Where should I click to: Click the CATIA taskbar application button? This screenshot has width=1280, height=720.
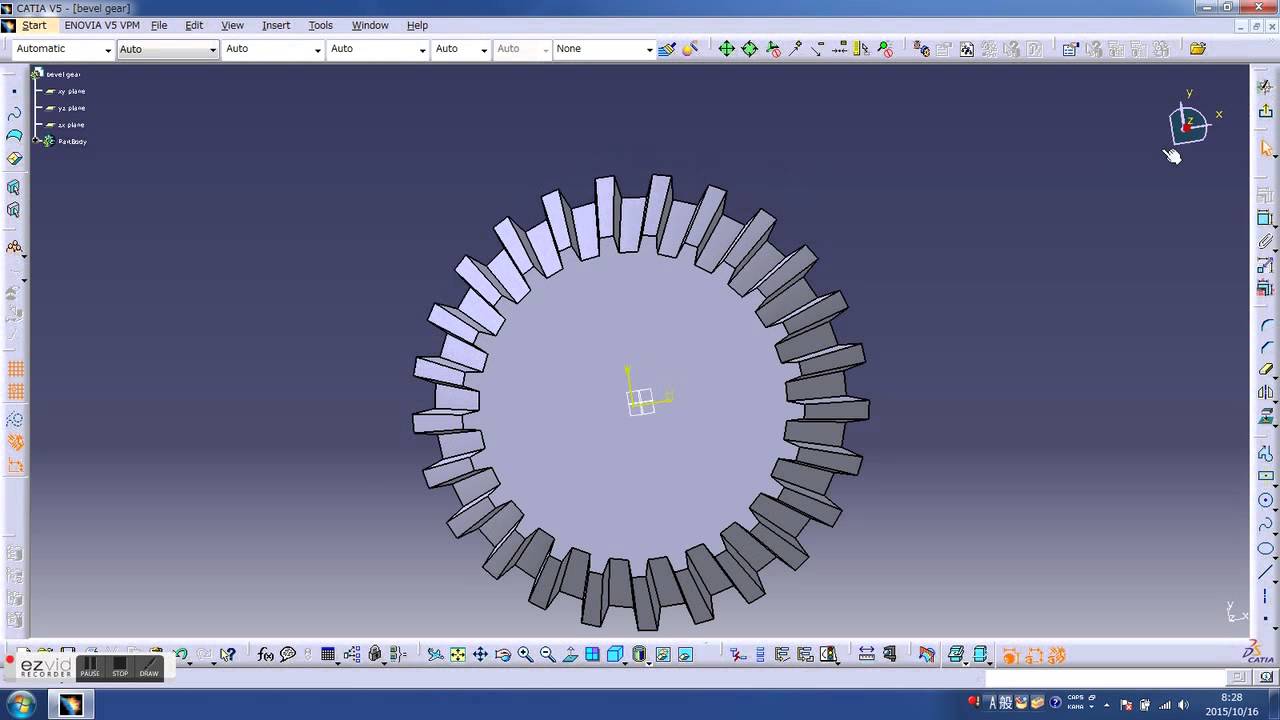(x=70, y=705)
